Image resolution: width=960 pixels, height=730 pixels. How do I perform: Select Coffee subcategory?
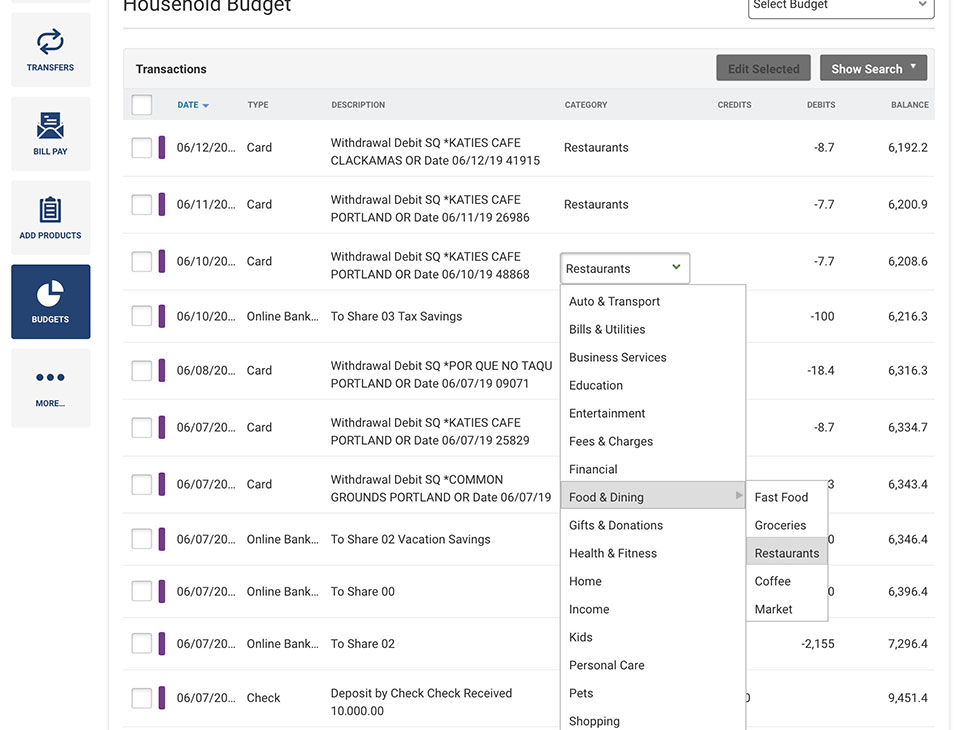787,582
